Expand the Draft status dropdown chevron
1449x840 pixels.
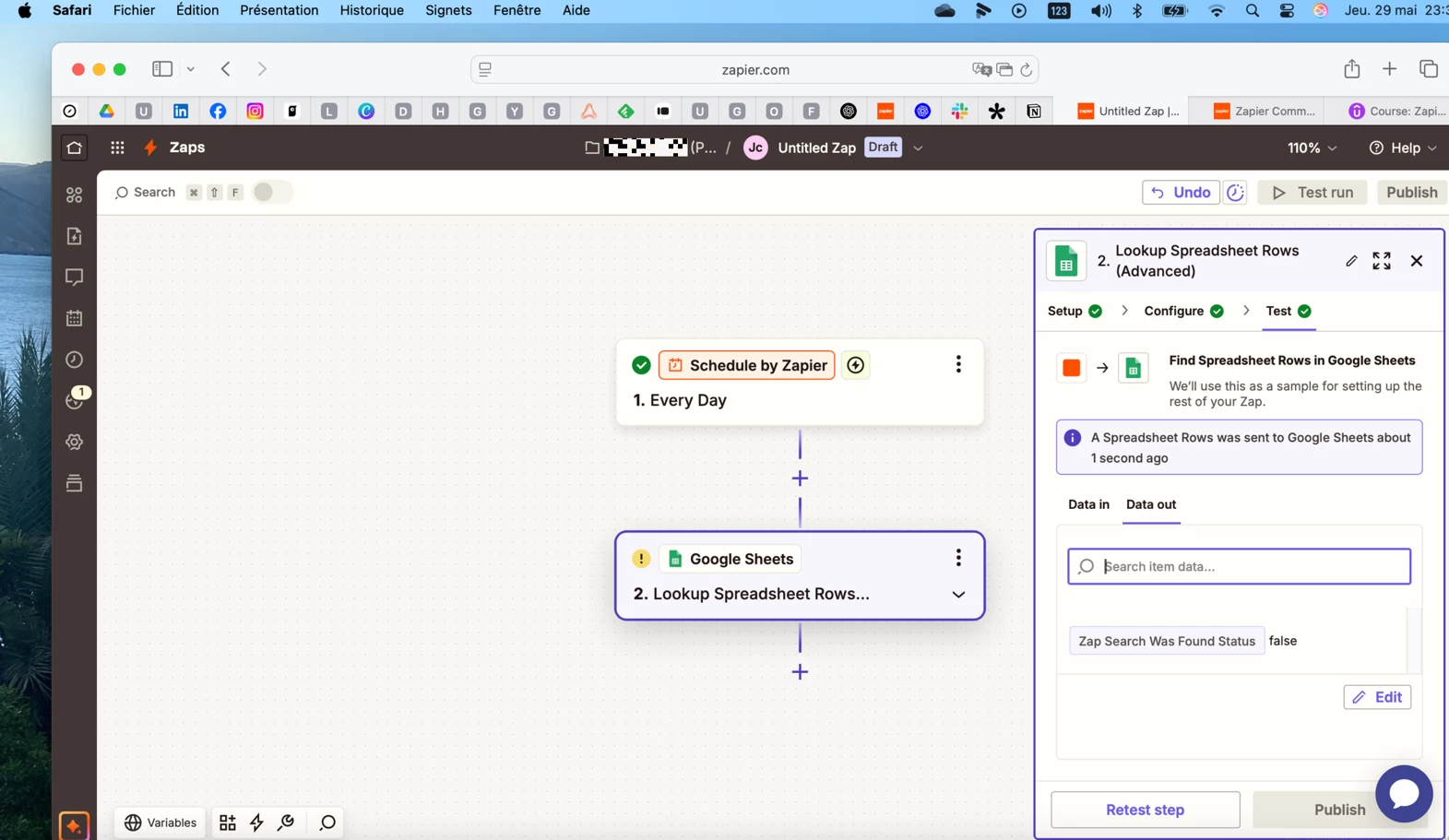[x=918, y=148]
